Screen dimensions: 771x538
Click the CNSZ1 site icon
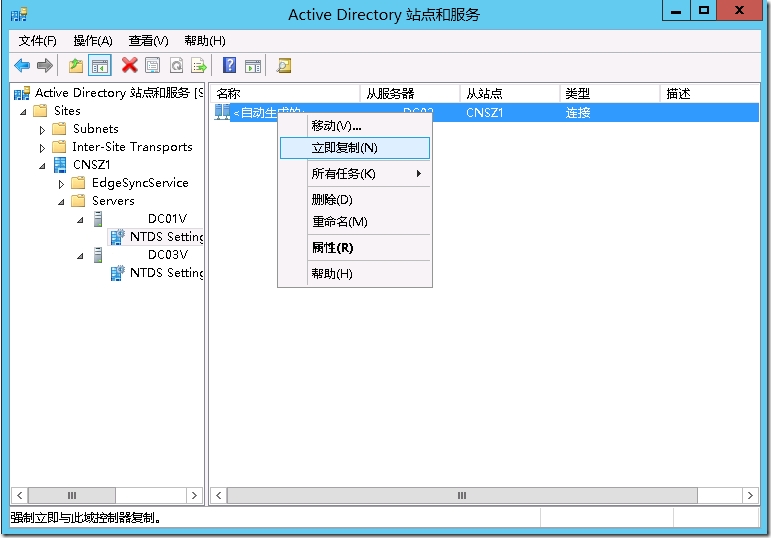(60, 165)
